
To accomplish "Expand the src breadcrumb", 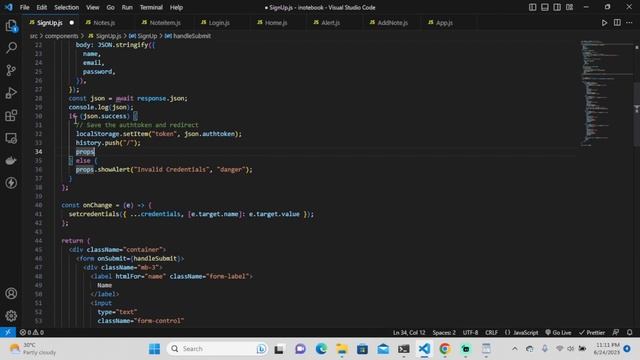I will pyautogui.click(x=33, y=36).
